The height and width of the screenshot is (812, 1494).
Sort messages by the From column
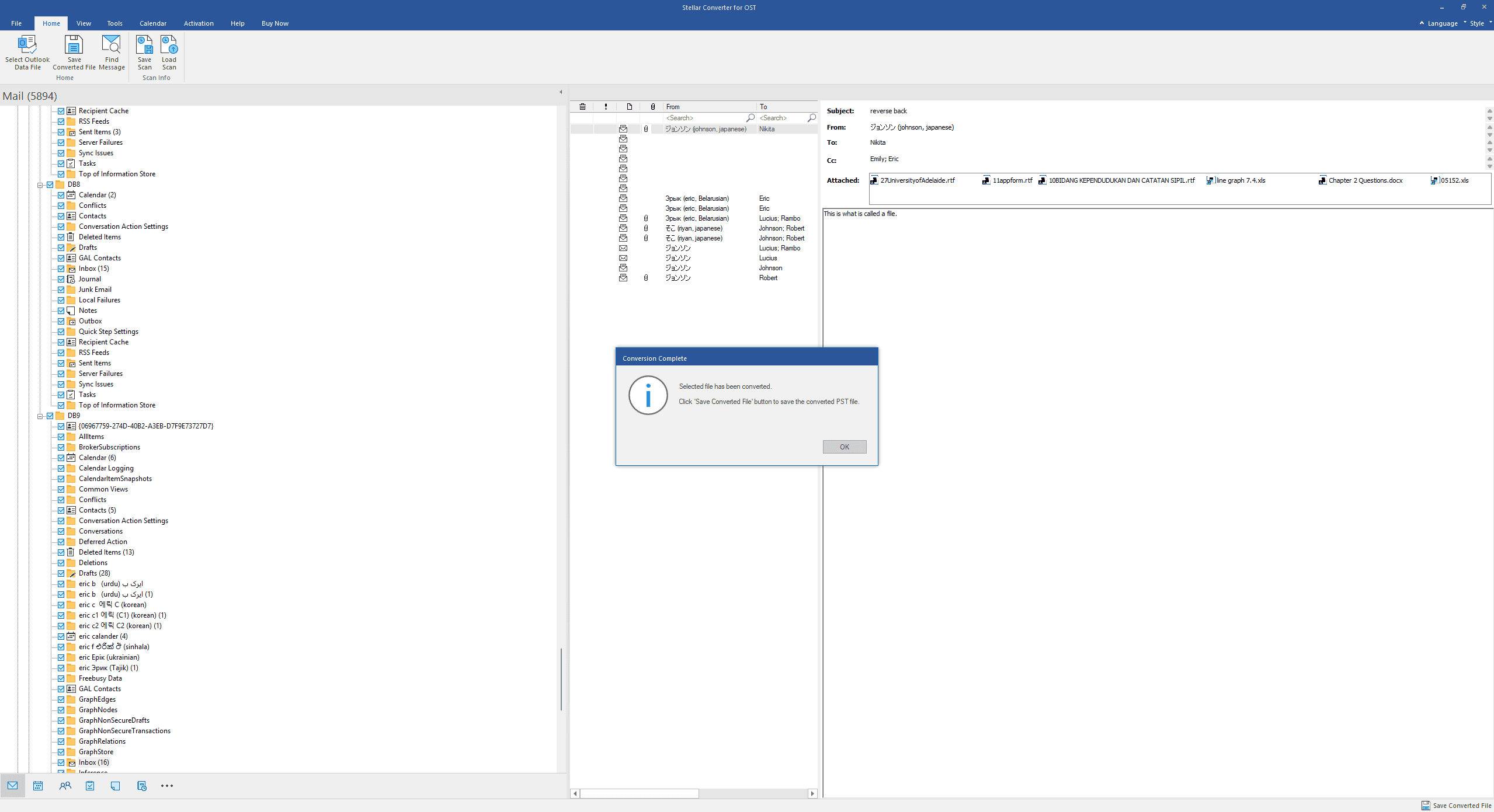[x=710, y=107]
